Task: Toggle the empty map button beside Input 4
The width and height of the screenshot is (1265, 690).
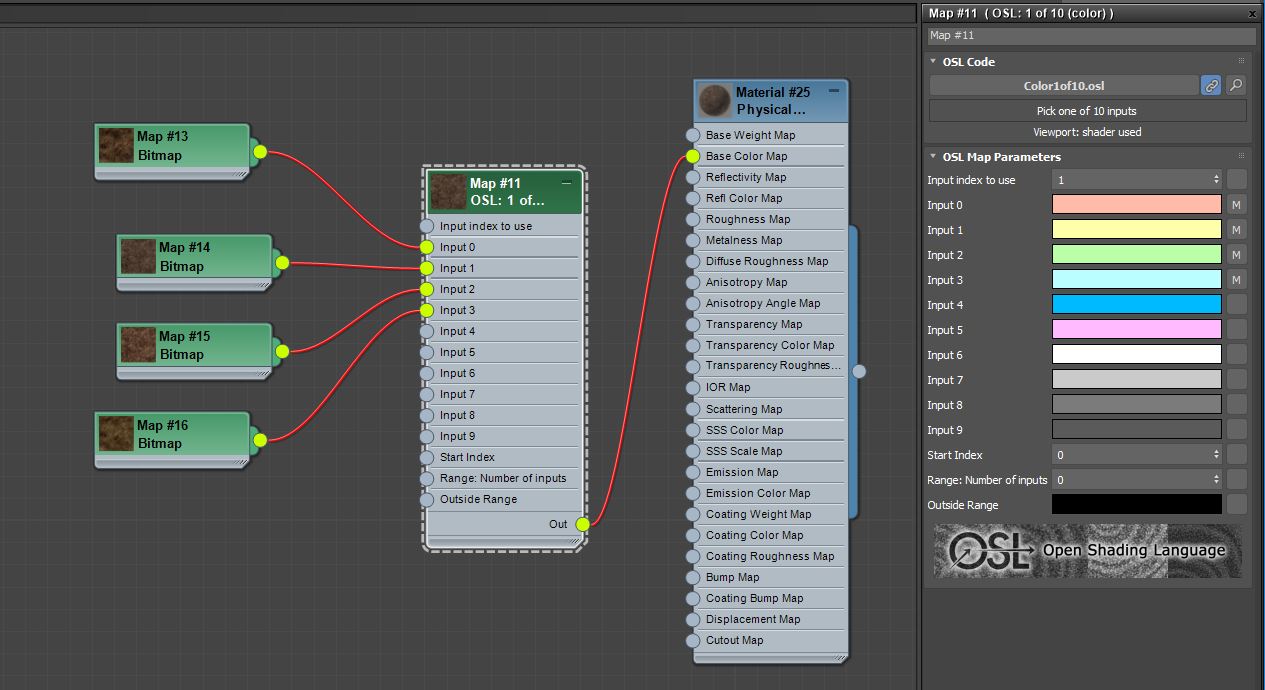Action: pyautogui.click(x=1237, y=305)
